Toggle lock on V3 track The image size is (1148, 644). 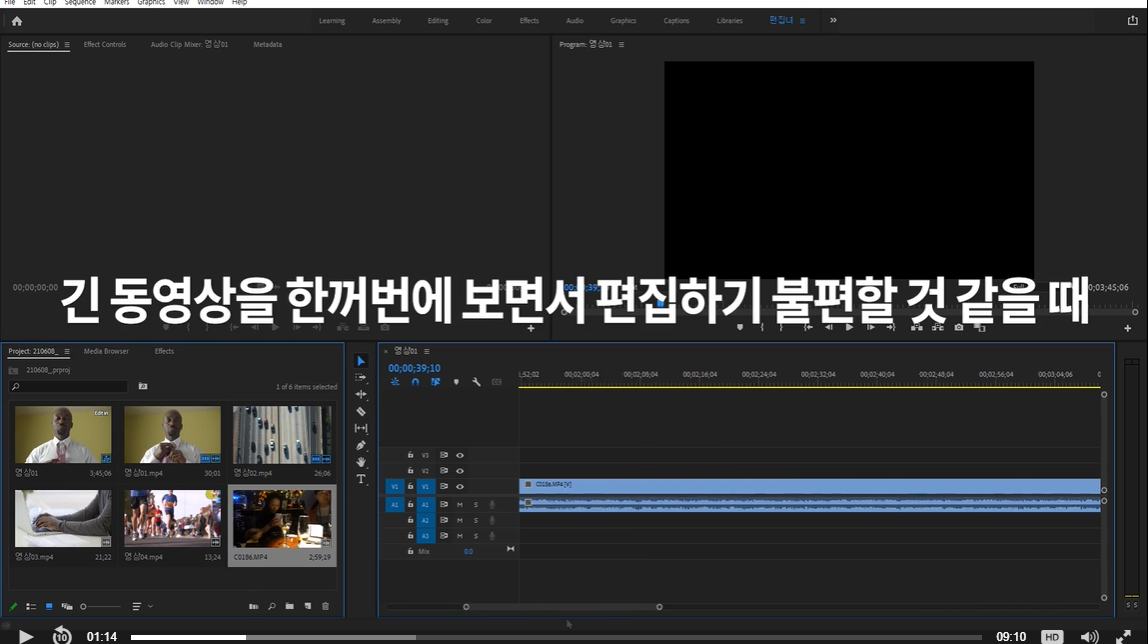point(410,455)
